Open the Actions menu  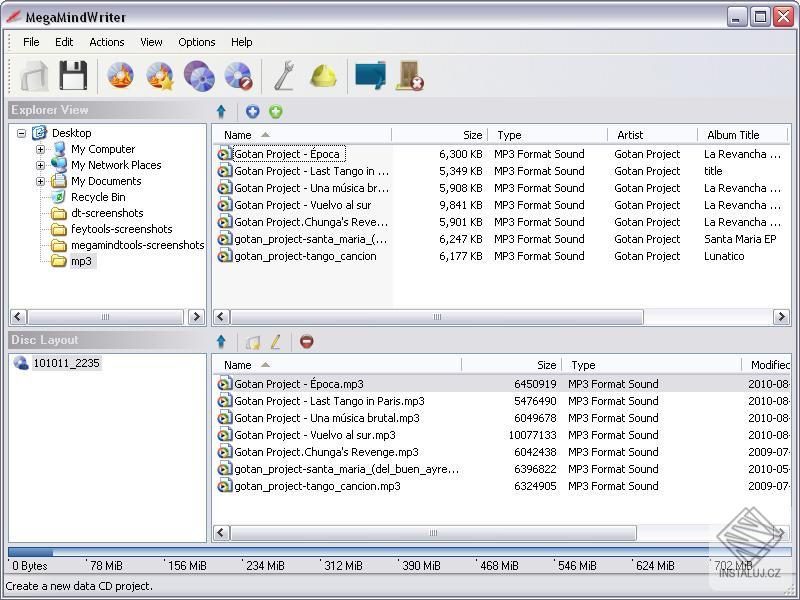coord(107,42)
